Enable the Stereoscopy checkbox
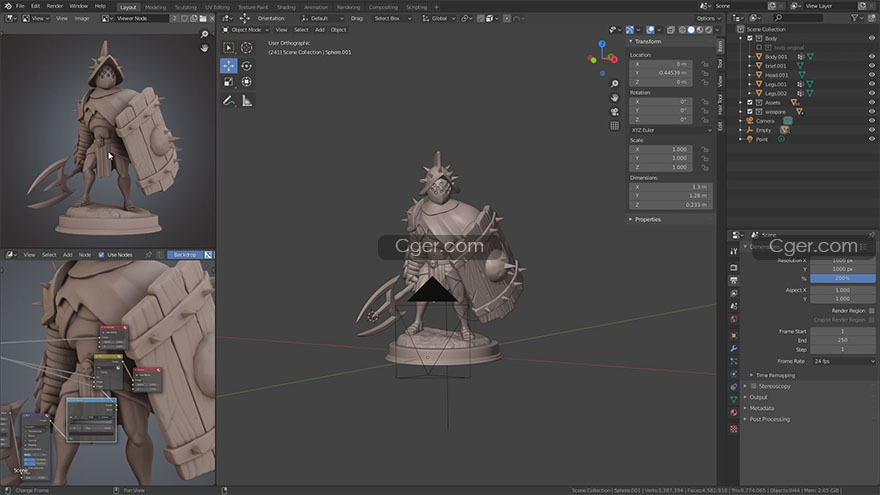 coord(754,386)
